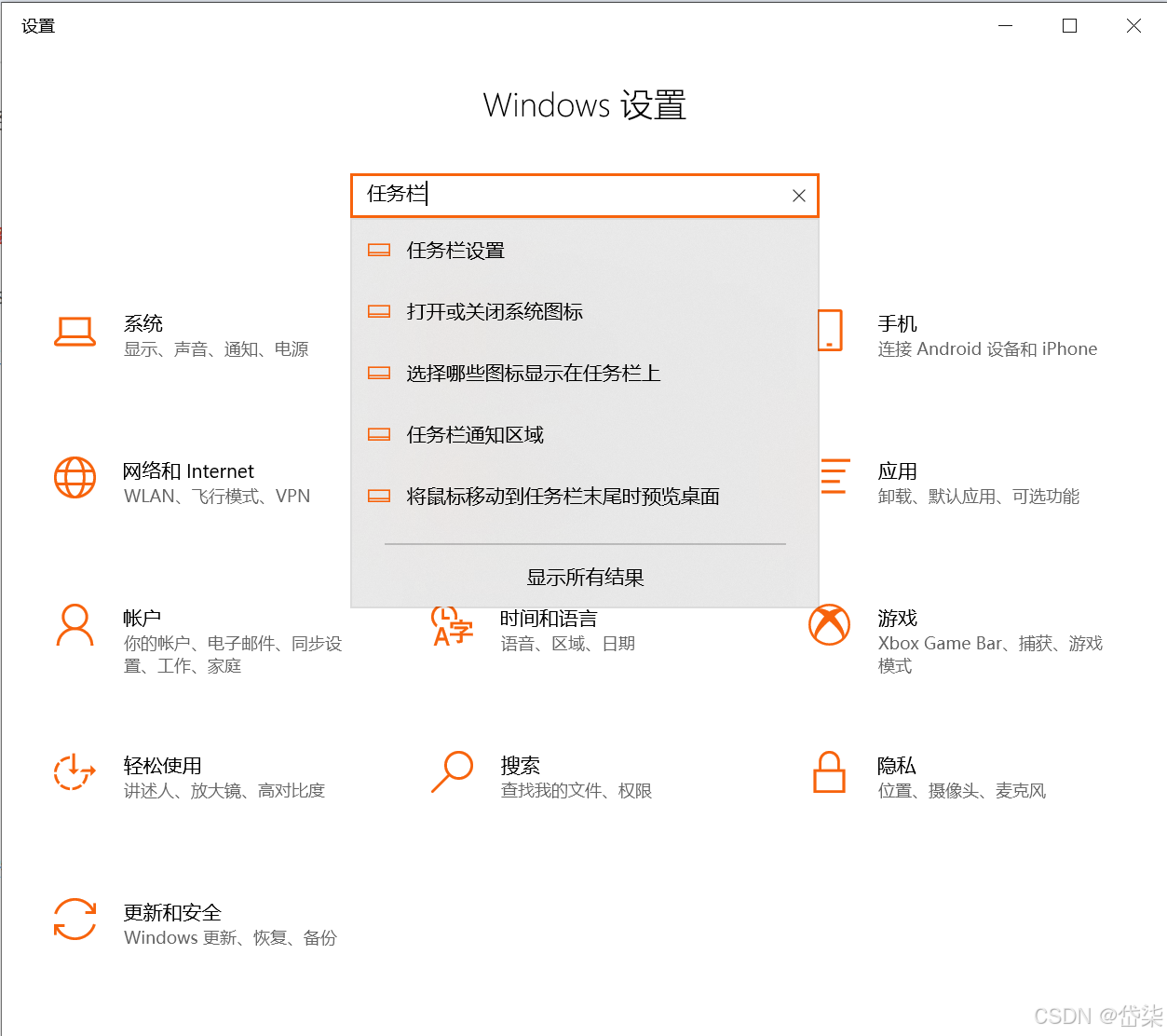This screenshot has height=1036, width=1167.
Task: Select 将鼠标移动到任务栏末尾时预览桌面 suggestion
Action: 585,496
